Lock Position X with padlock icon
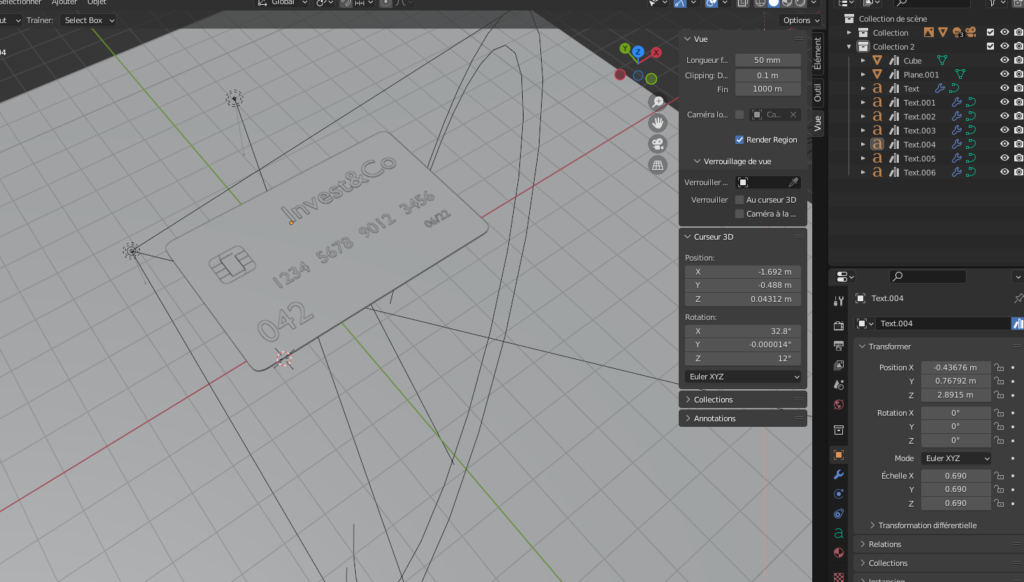The image size is (1024, 582). click(x=999, y=367)
